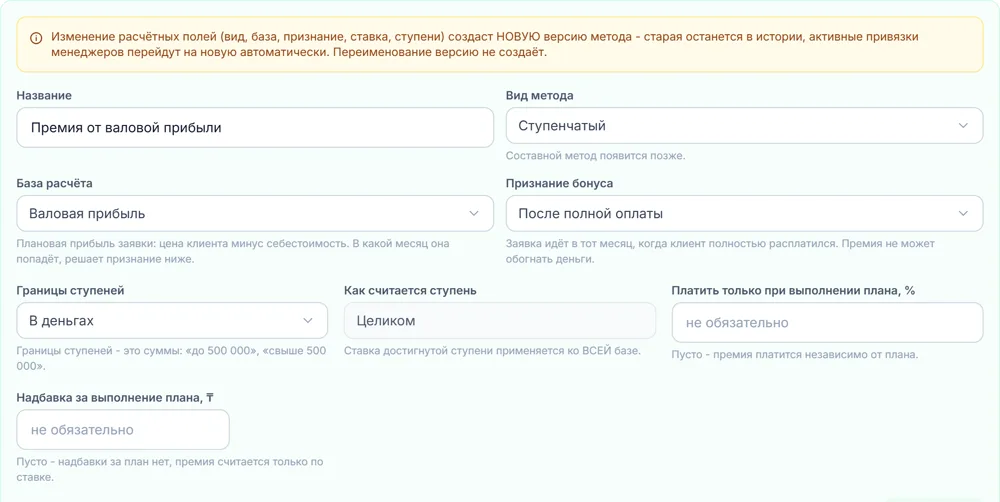Open the Признание бонуса dropdown showing После полной оплаты
This screenshot has height=502, width=1000.
744,213
